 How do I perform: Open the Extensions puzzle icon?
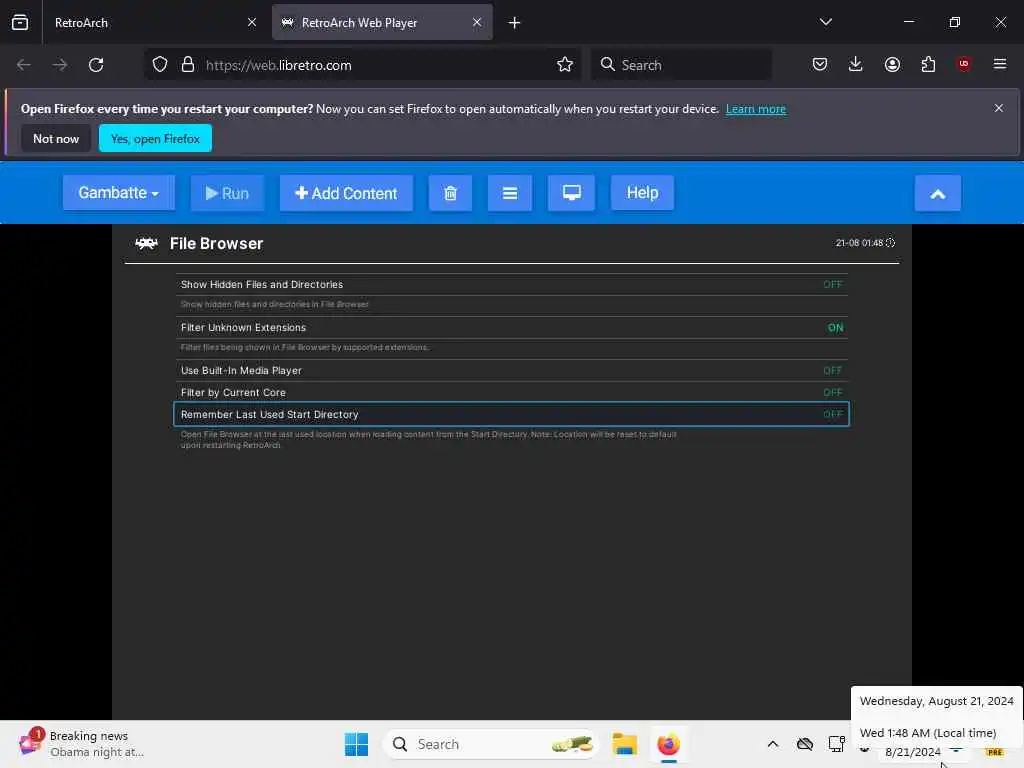pyautogui.click(x=928, y=64)
